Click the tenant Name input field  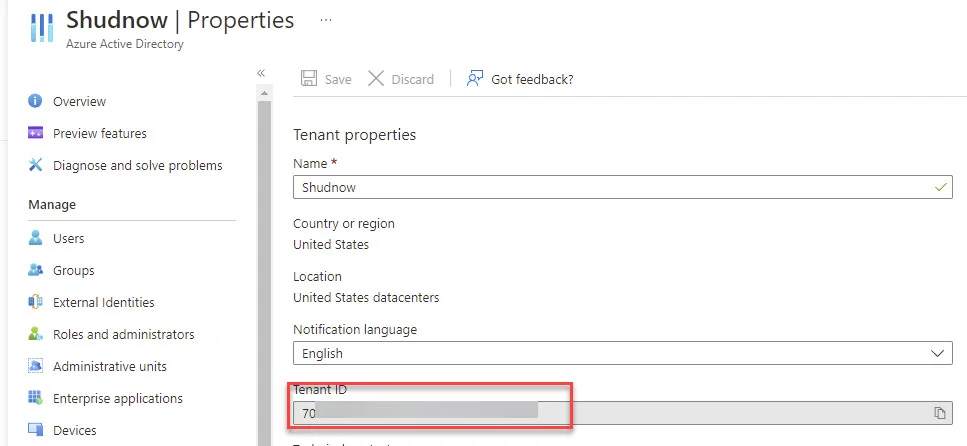tap(623, 187)
